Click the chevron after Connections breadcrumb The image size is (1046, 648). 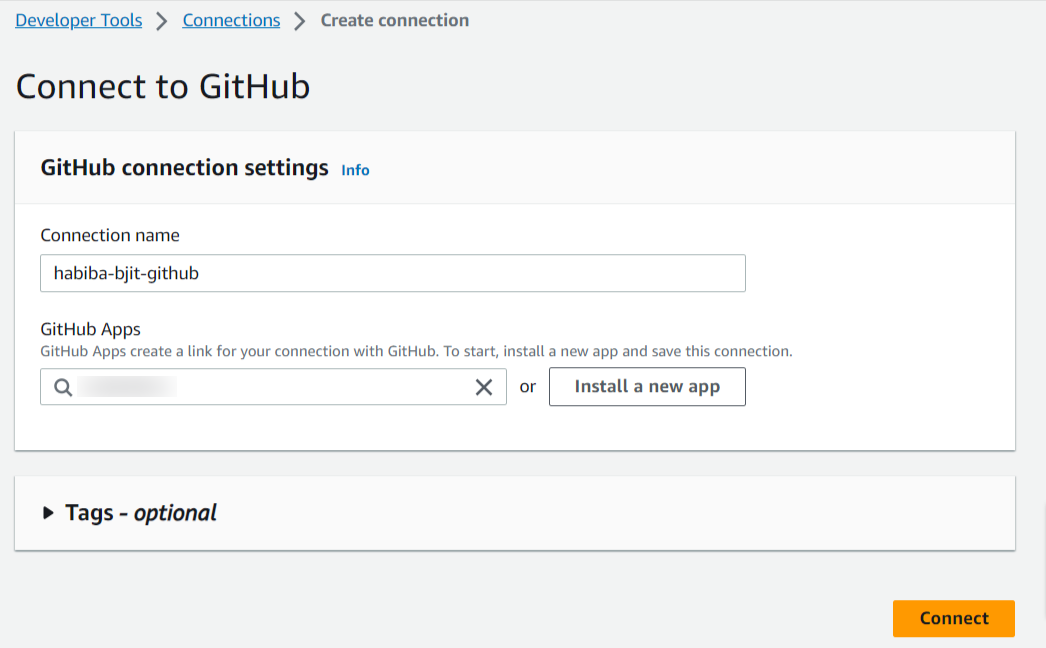tap(300, 21)
